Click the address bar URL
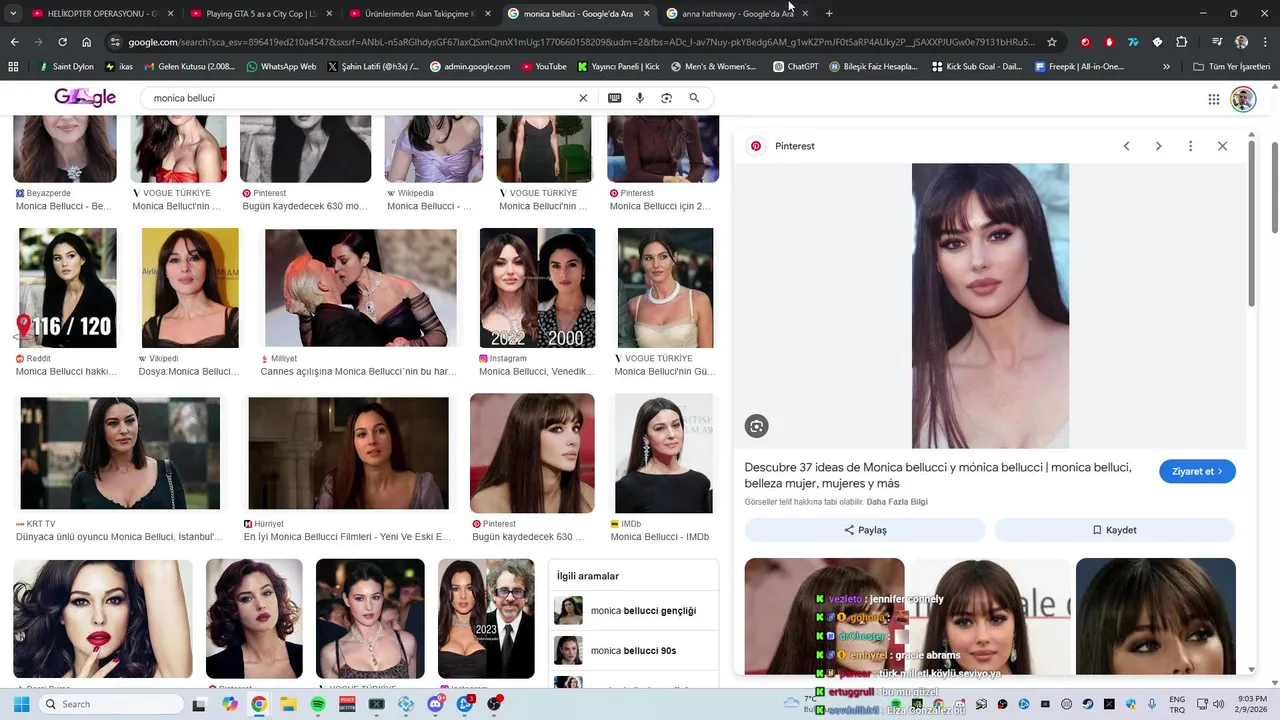Screen dimensions: 1280x720 point(580,42)
